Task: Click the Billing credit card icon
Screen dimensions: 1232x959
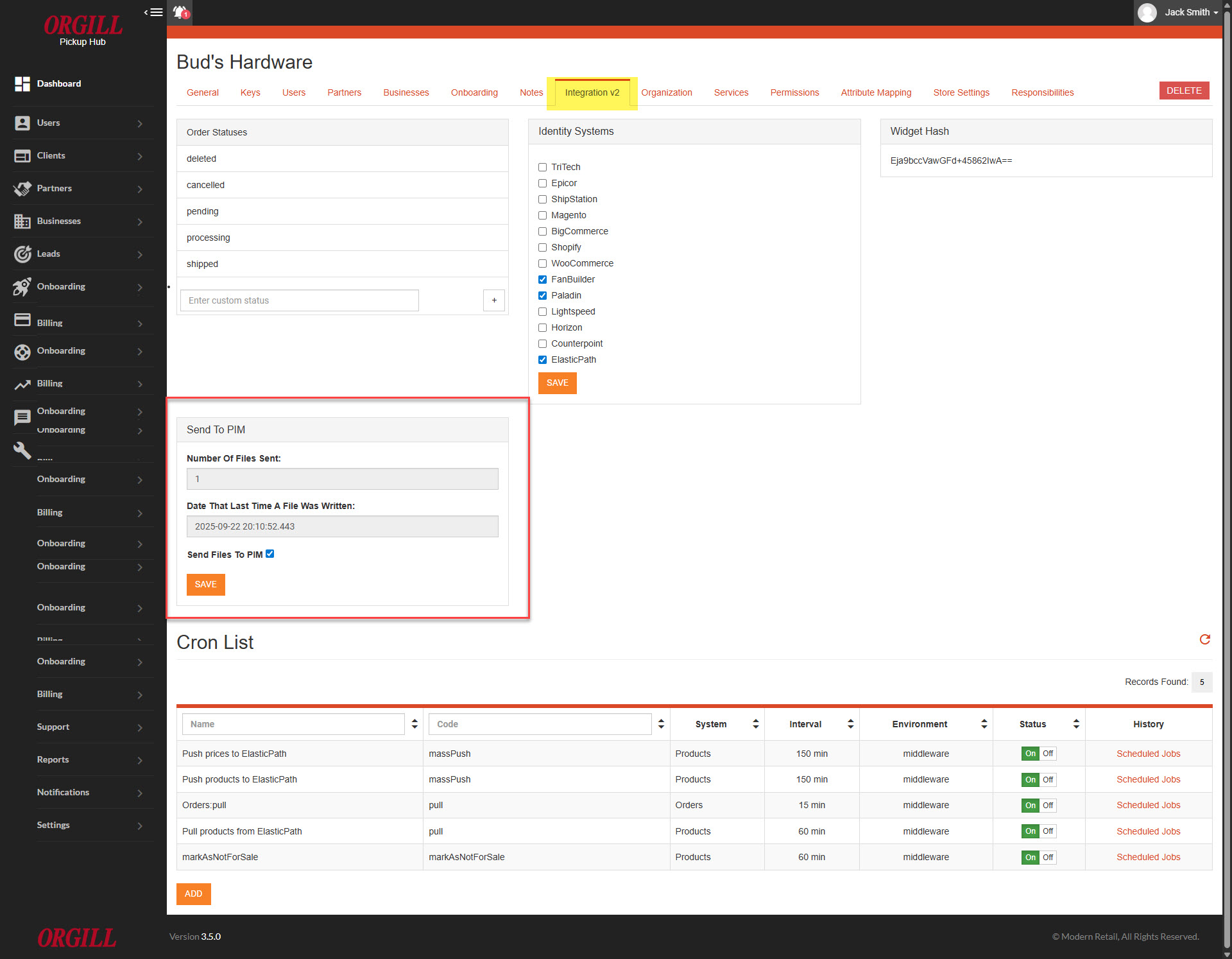Action: click(22, 320)
